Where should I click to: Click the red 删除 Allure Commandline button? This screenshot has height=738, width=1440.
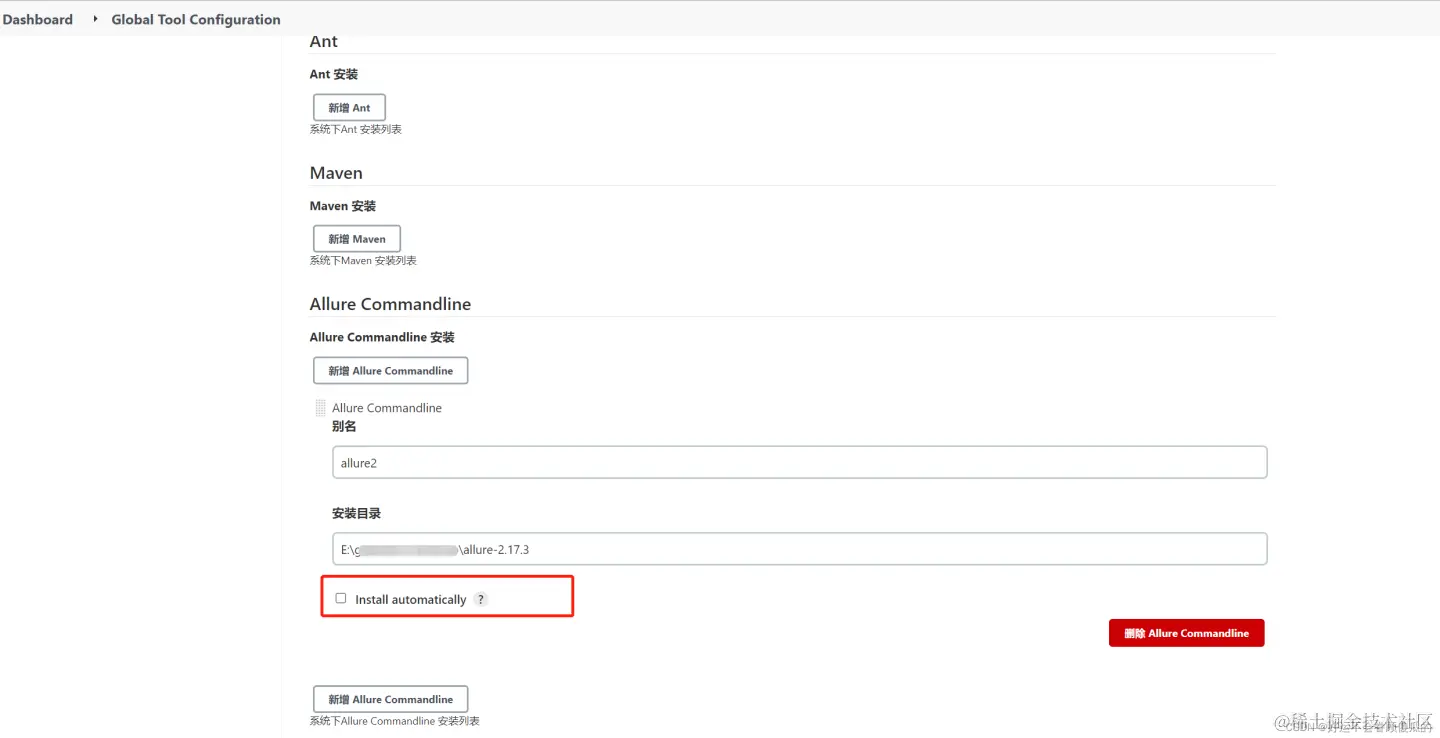[x=1186, y=633]
